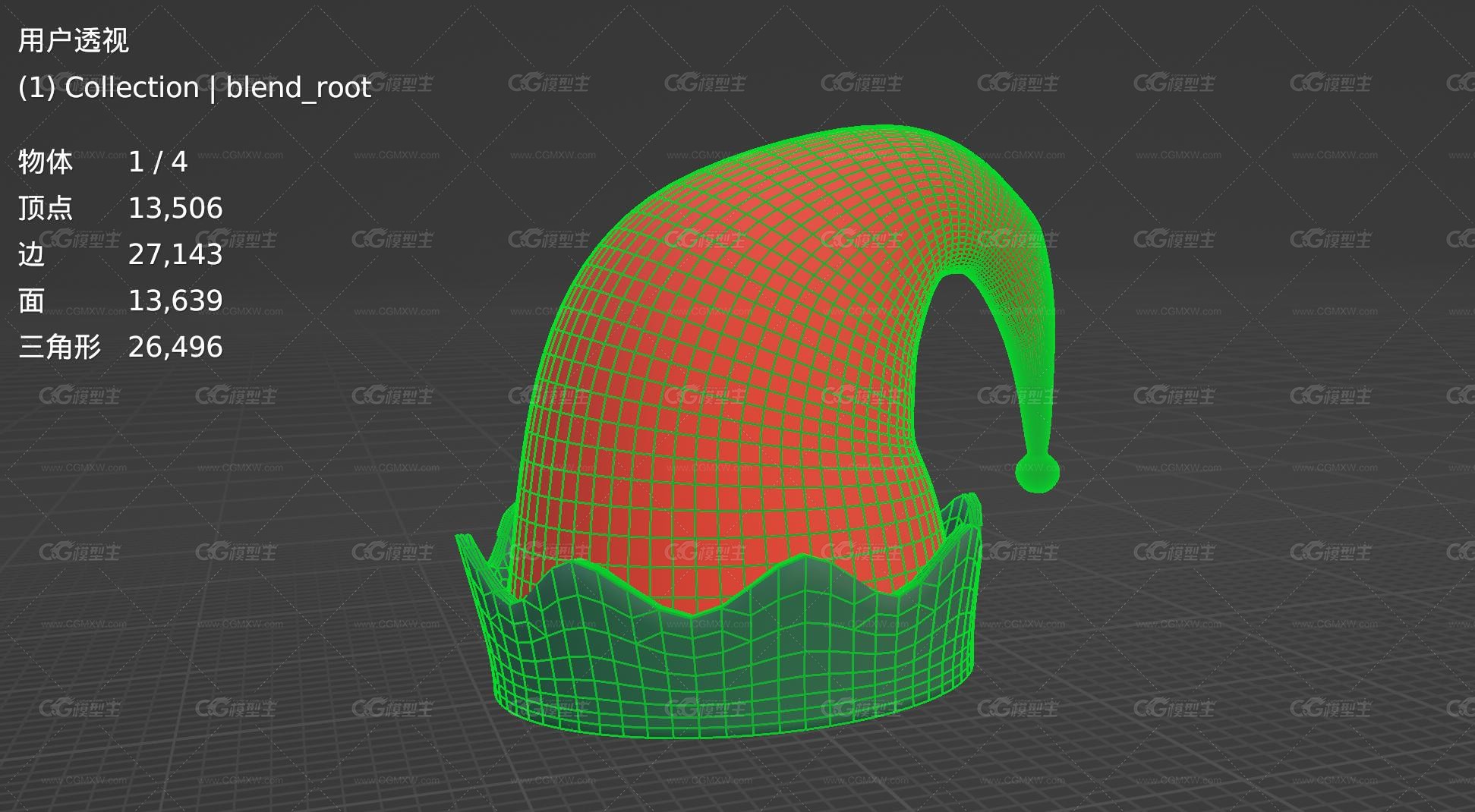This screenshot has height=812, width=1475.
Task: Click the 边 value '27,143'
Action: click(x=175, y=254)
